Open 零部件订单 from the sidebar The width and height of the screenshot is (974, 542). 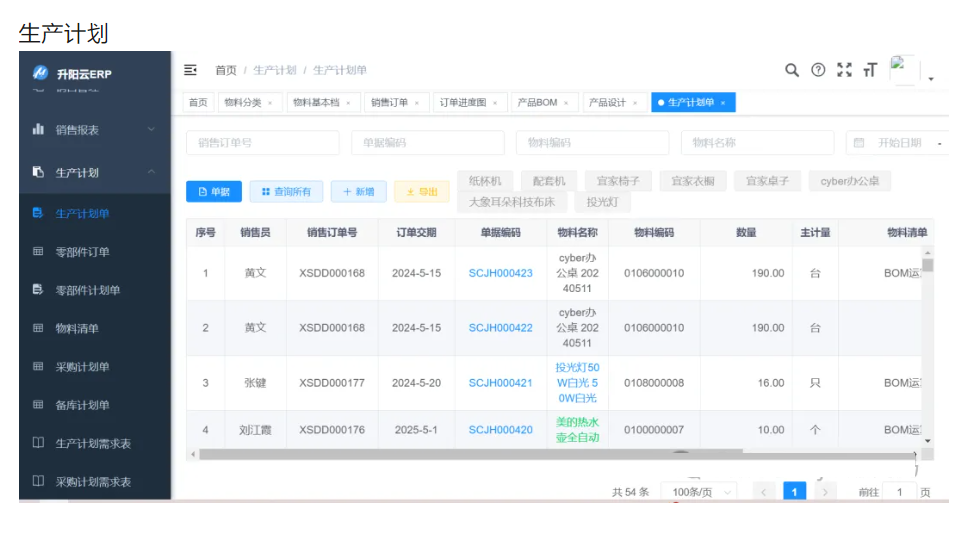(82, 252)
